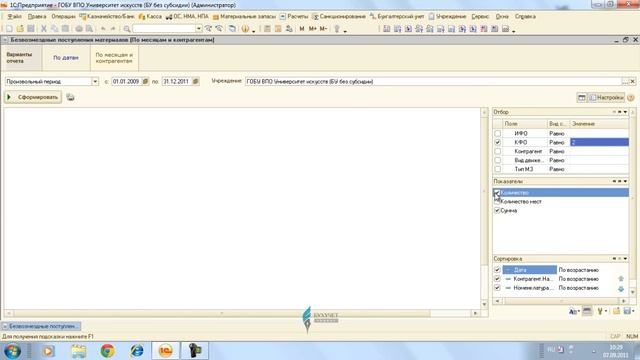Open the Отбор panel menu arrow
The width and height of the screenshot is (640, 360).
[625, 112]
